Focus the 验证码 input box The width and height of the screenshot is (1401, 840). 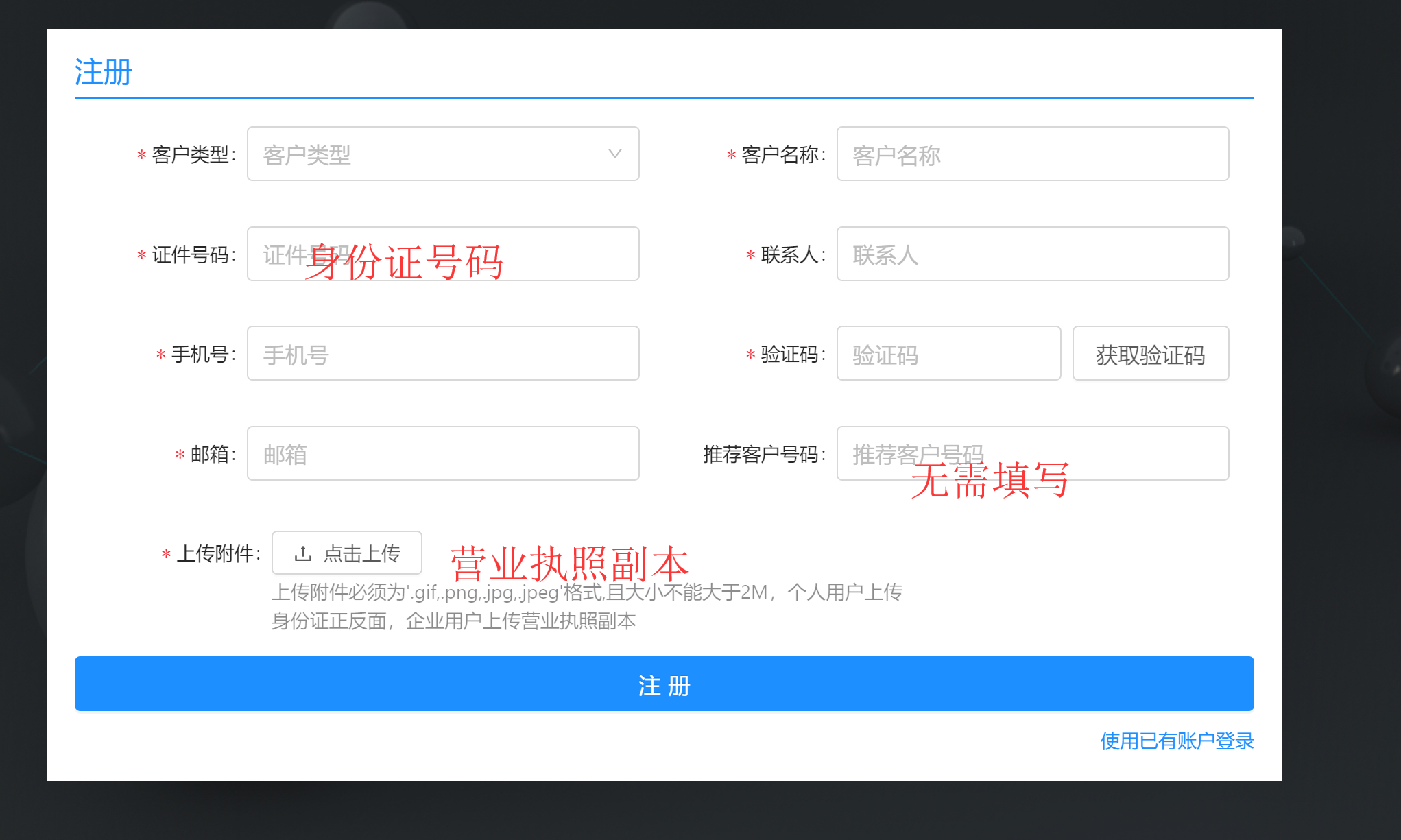[x=948, y=354]
